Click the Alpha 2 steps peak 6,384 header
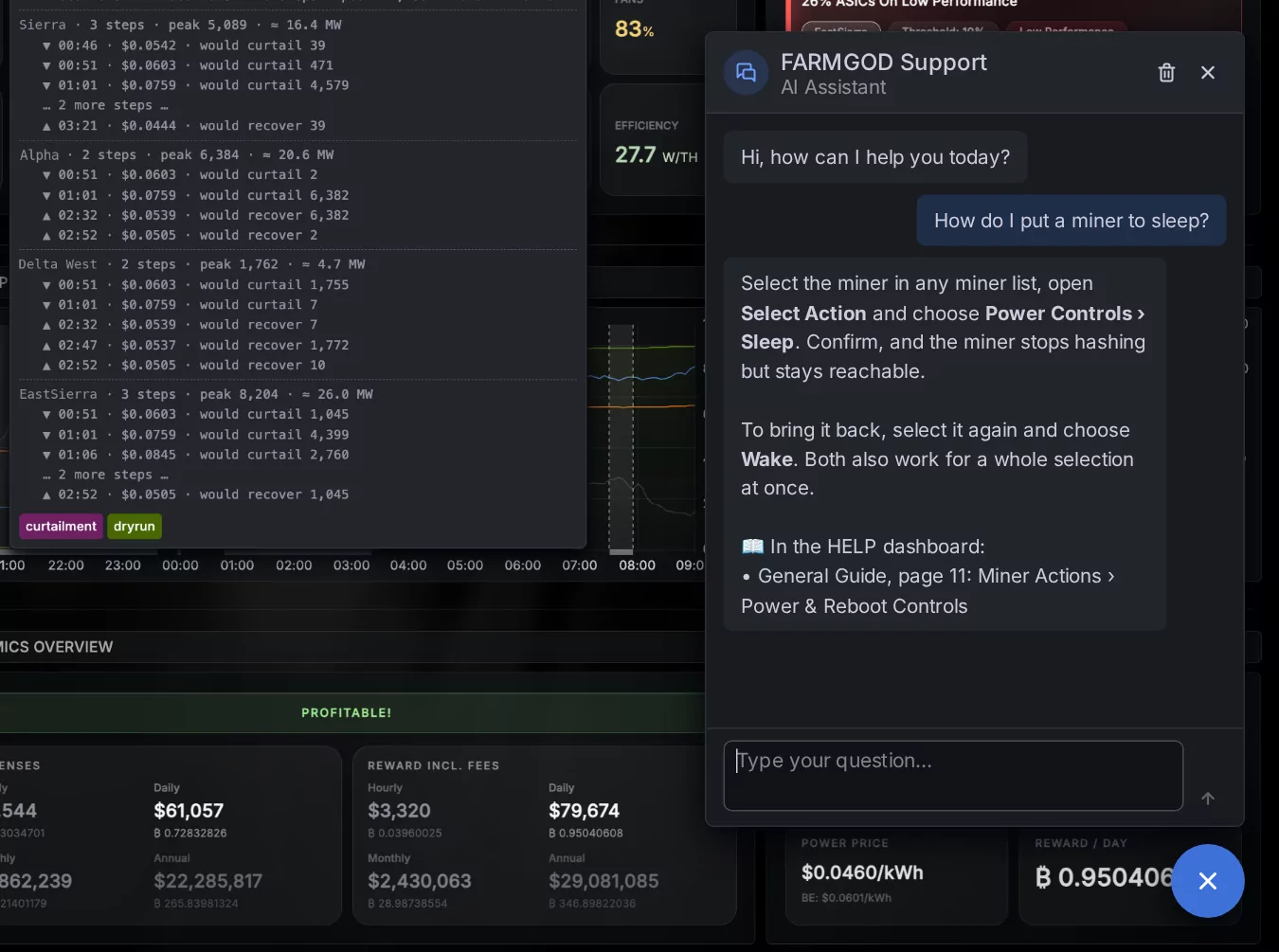 [177, 154]
